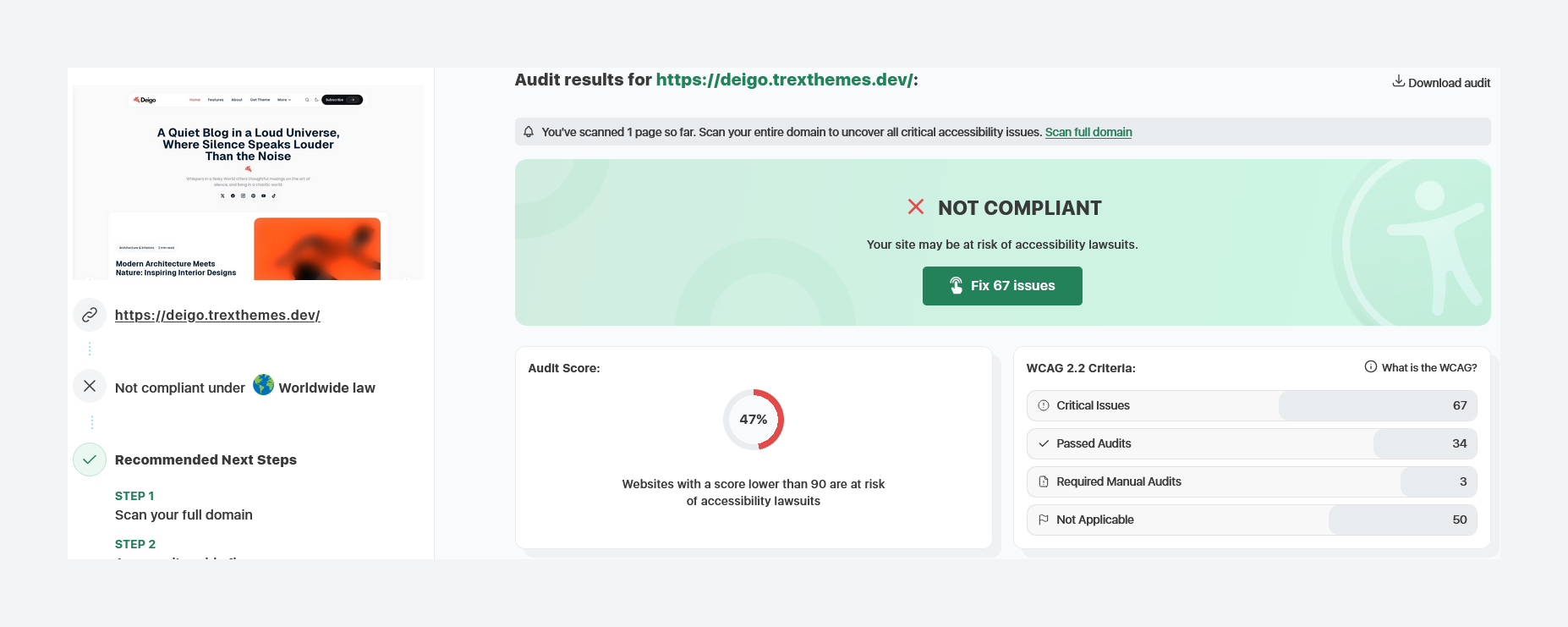Click the globe icon beside Worldwide law

pos(263,385)
